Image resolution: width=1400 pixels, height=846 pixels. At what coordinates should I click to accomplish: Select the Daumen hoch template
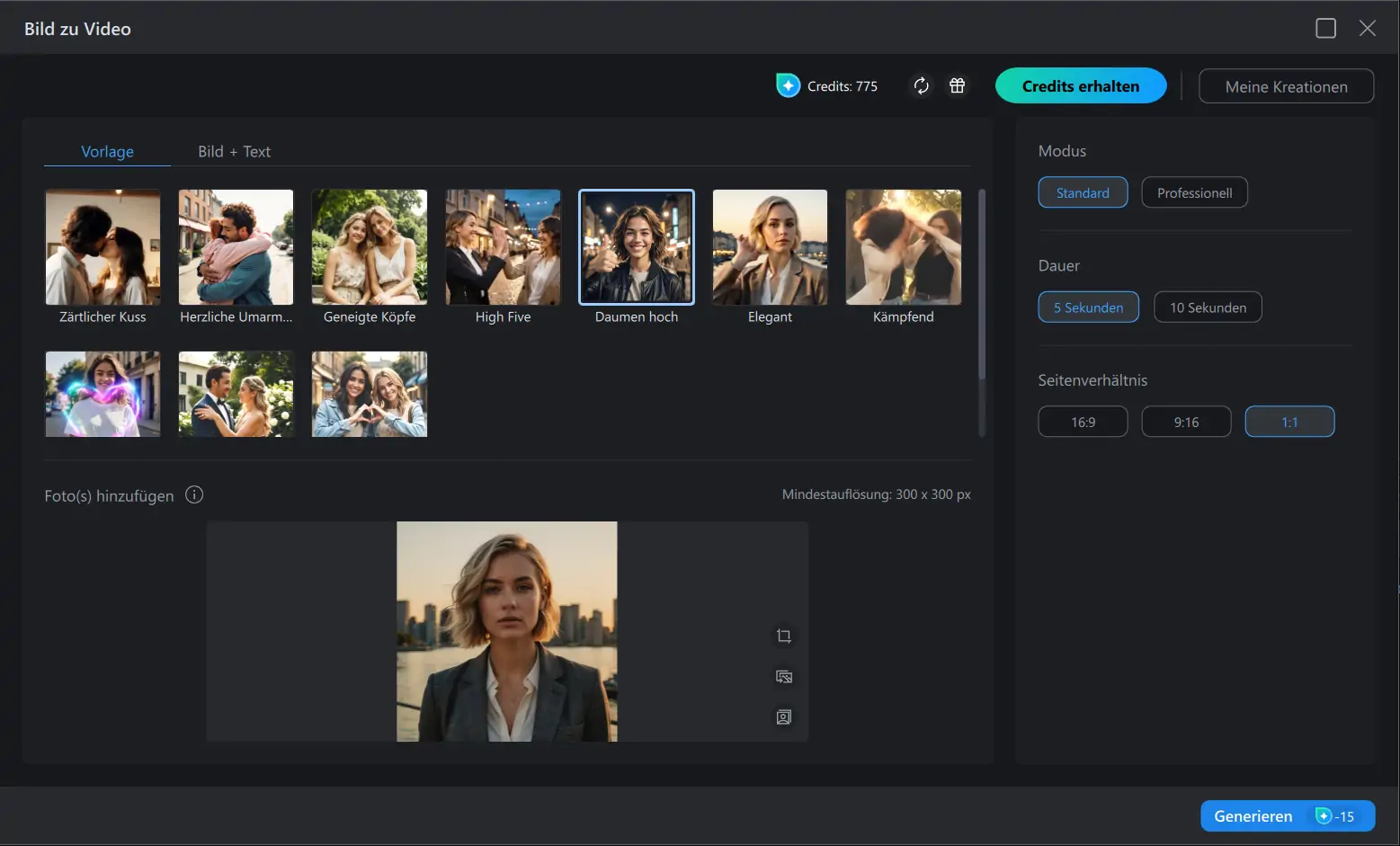pyautogui.click(x=637, y=247)
